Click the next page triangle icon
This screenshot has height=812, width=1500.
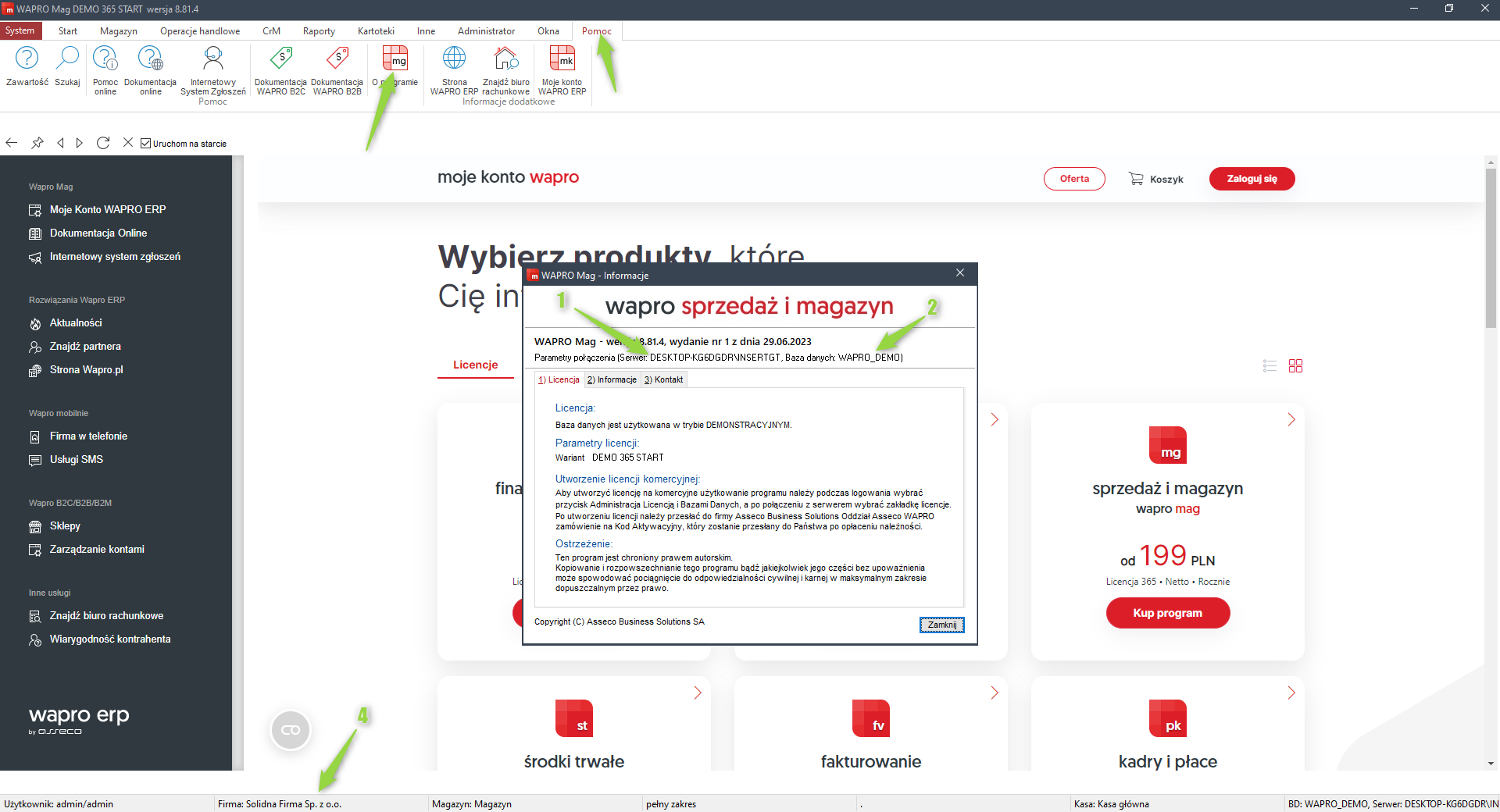[79, 143]
